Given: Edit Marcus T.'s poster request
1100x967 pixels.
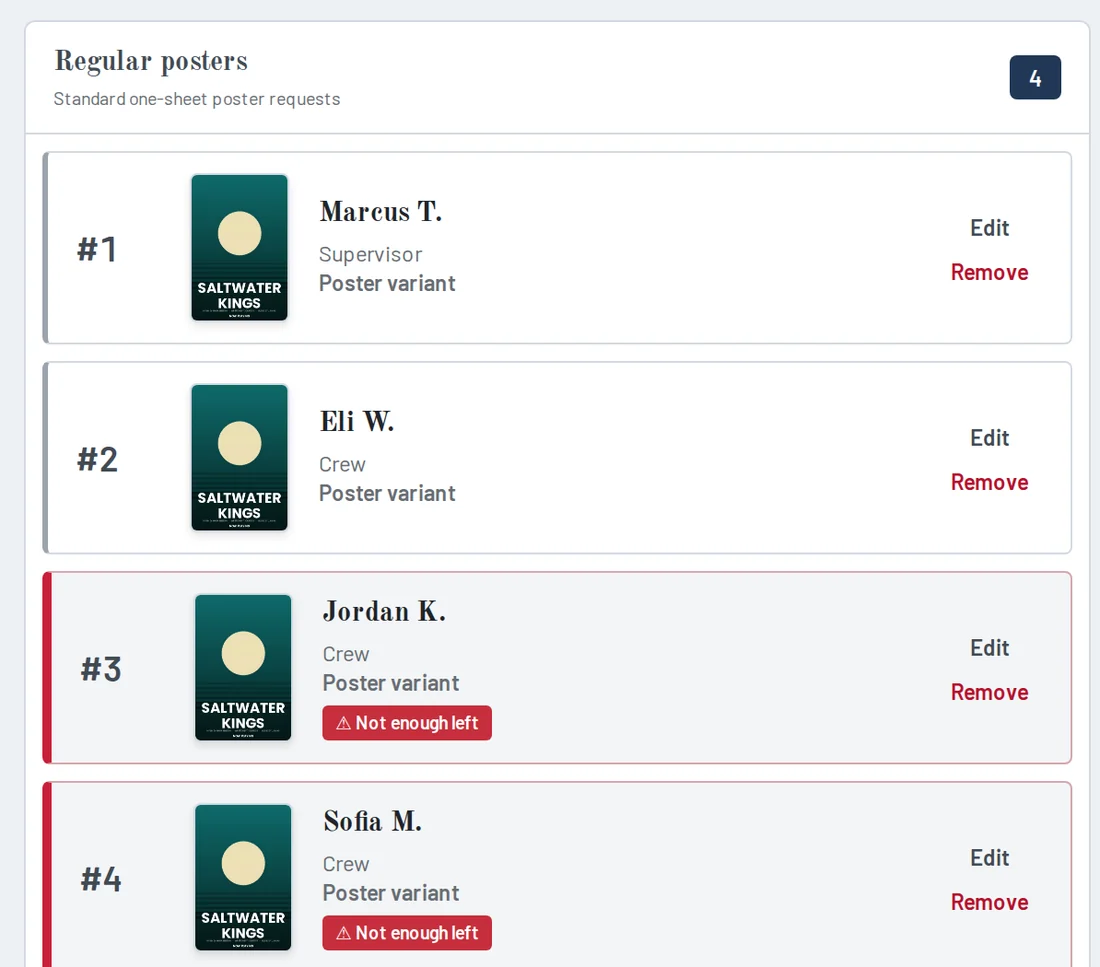Looking at the screenshot, I should coord(989,228).
